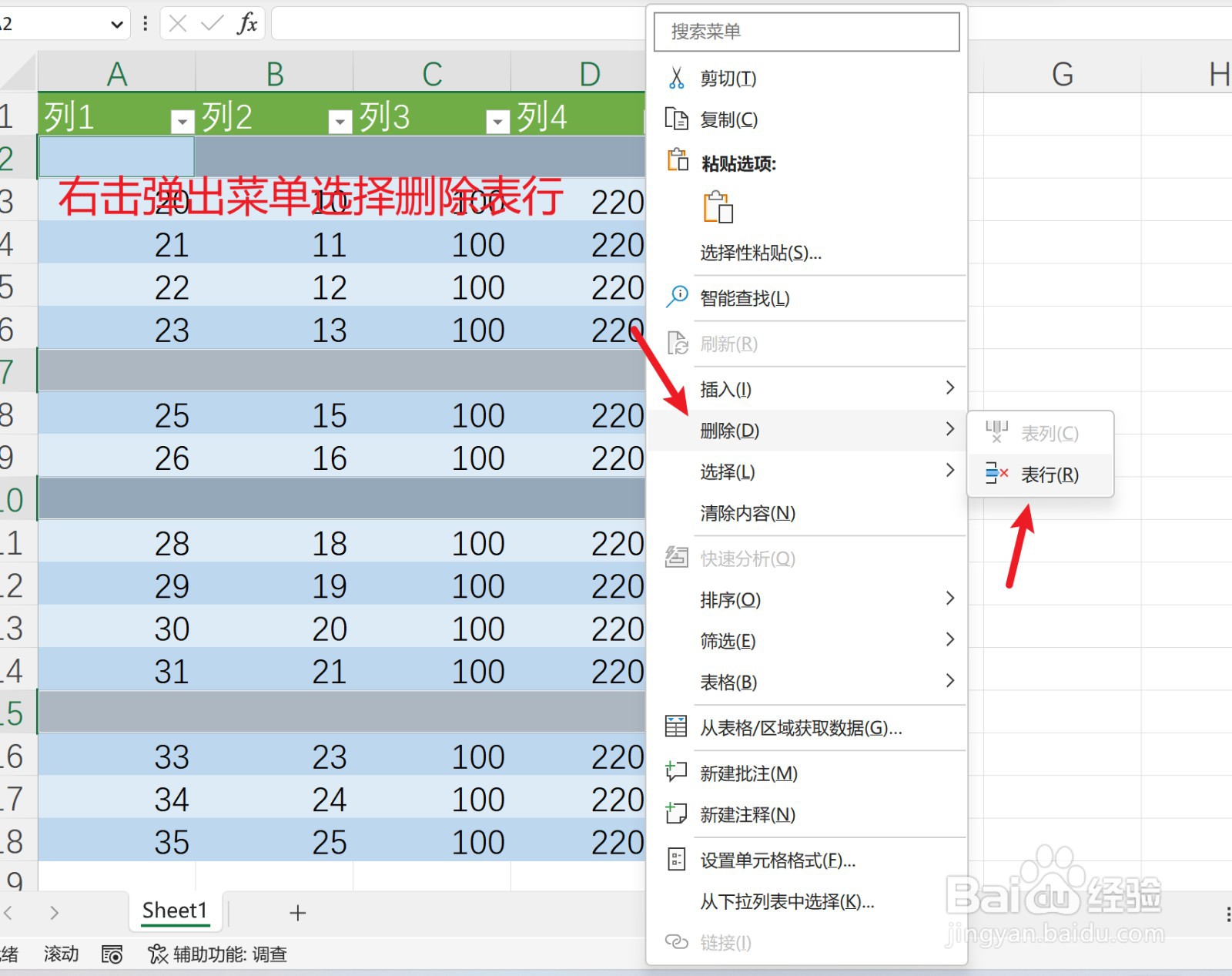Switch to the Sheet1 tab
Screen dimensions: 1232x976
[x=175, y=911]
